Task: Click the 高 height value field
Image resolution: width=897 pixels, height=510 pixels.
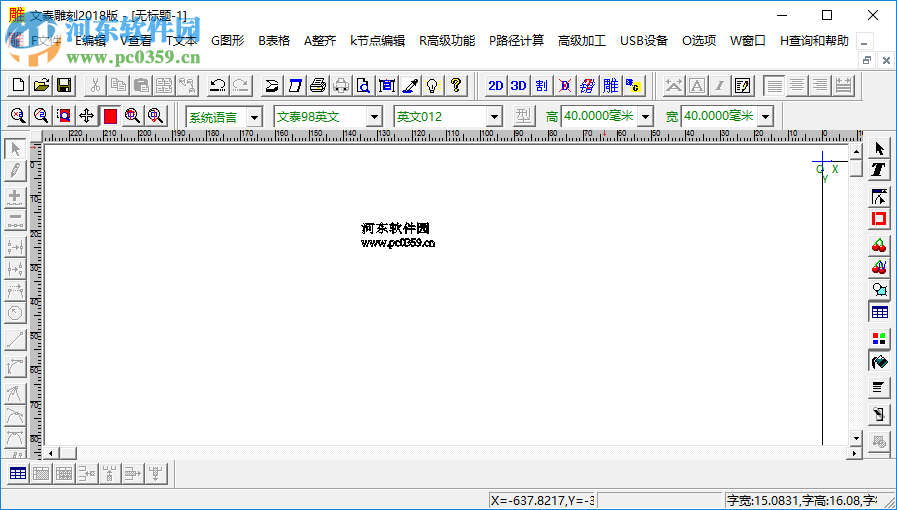Action: (599, 116)
